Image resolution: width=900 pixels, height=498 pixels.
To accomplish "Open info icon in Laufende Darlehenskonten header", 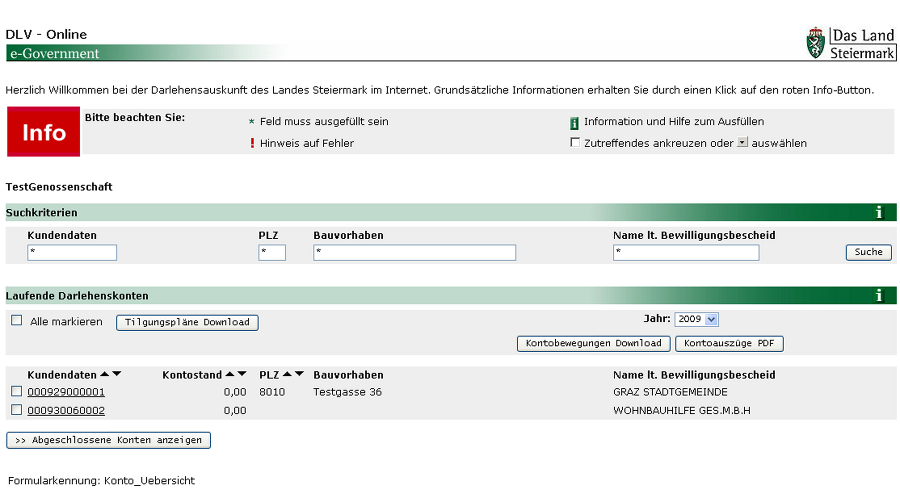I will pyautogui.click(x=879, y=295).
